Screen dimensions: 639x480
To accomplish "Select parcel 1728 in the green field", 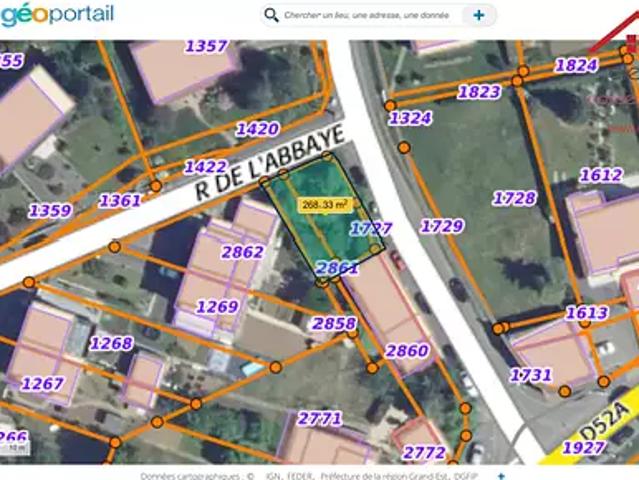I will point(515,198).
